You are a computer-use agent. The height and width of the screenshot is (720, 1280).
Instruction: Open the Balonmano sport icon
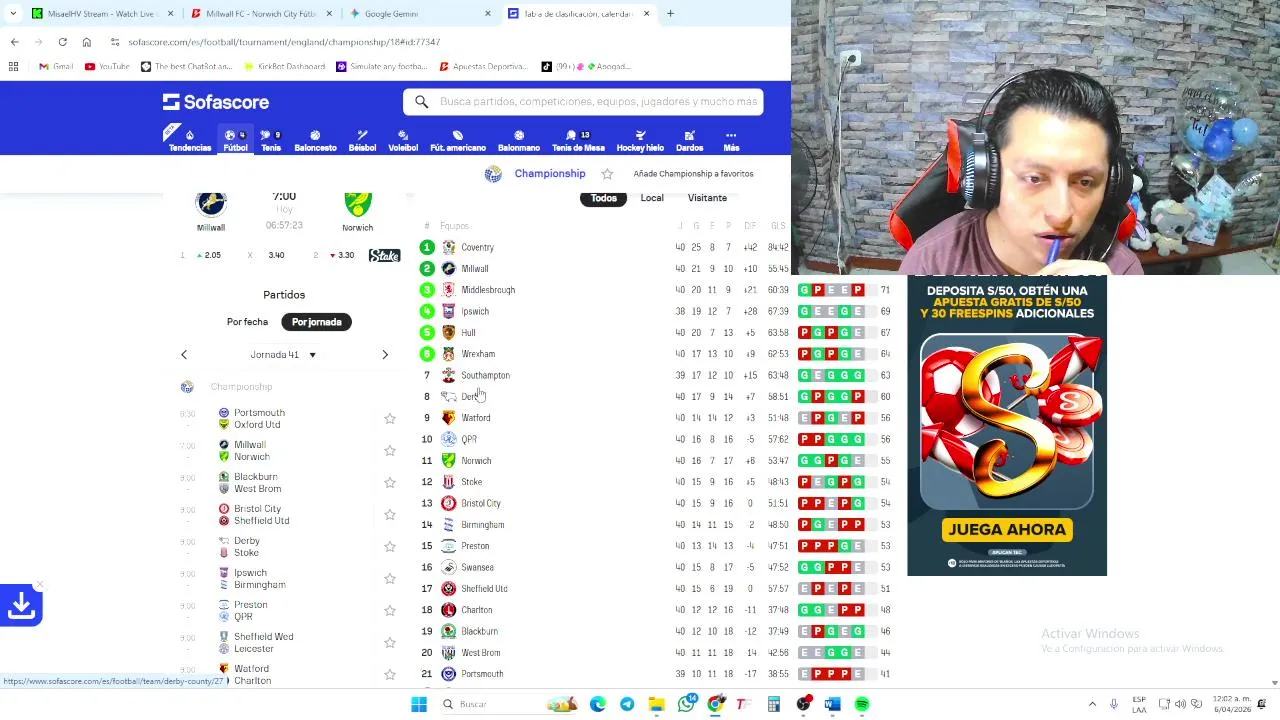point(519,141)
